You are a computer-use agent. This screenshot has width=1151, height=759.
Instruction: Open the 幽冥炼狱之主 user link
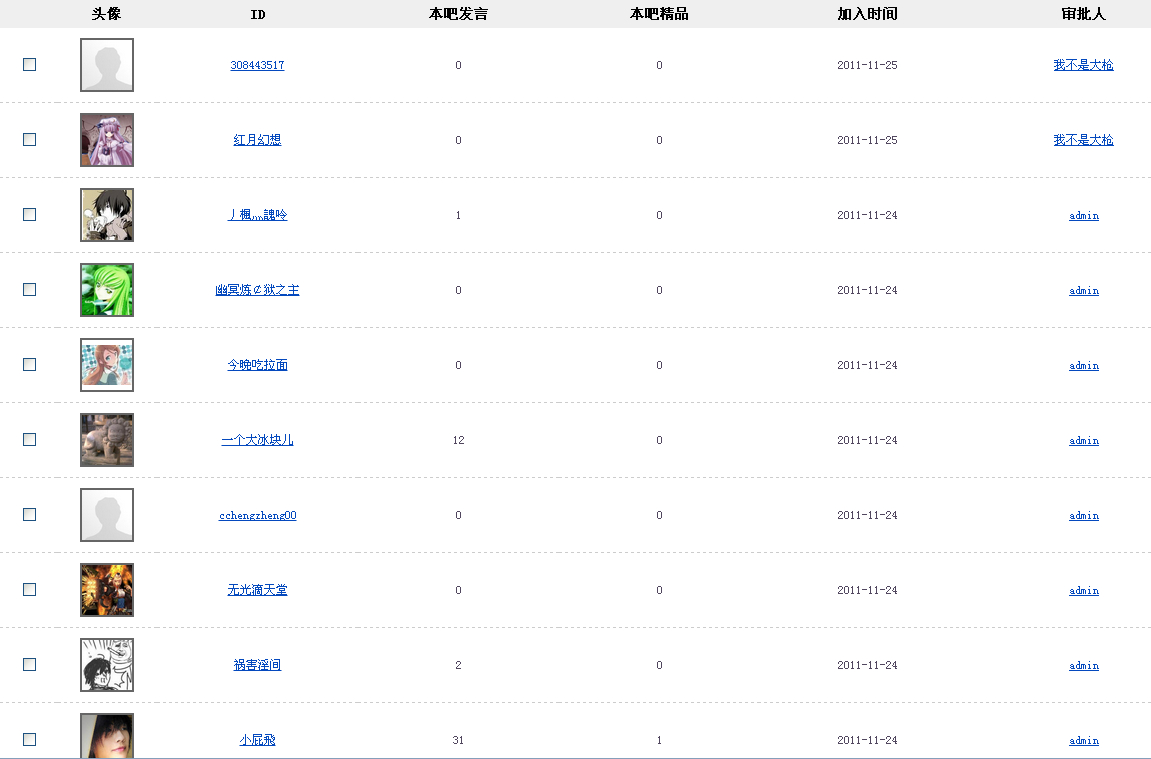coord(257,290)
